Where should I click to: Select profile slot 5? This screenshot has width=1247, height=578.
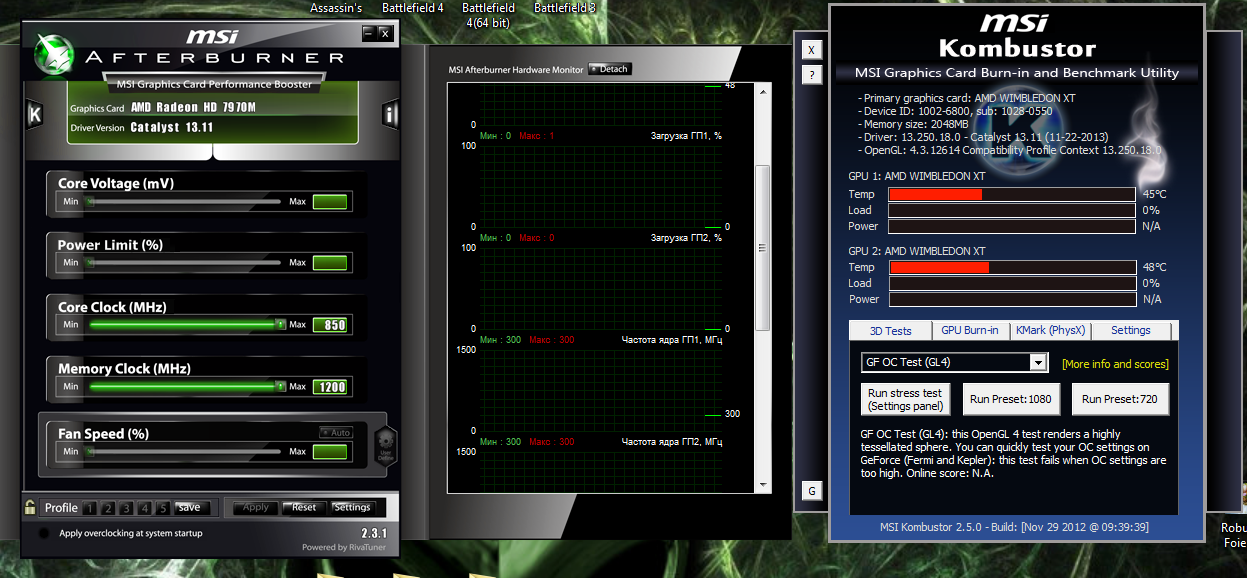coord(163,508)
